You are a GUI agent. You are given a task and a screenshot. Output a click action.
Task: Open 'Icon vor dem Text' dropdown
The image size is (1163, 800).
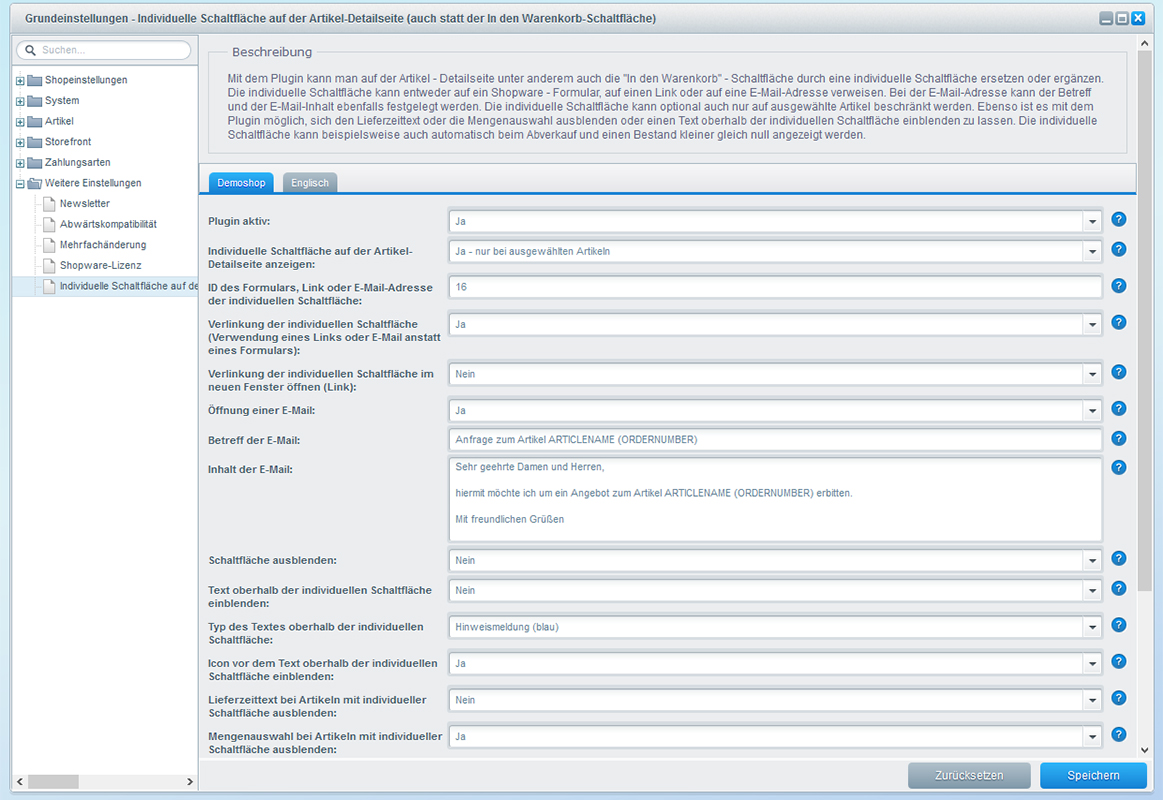(1092, 664)
